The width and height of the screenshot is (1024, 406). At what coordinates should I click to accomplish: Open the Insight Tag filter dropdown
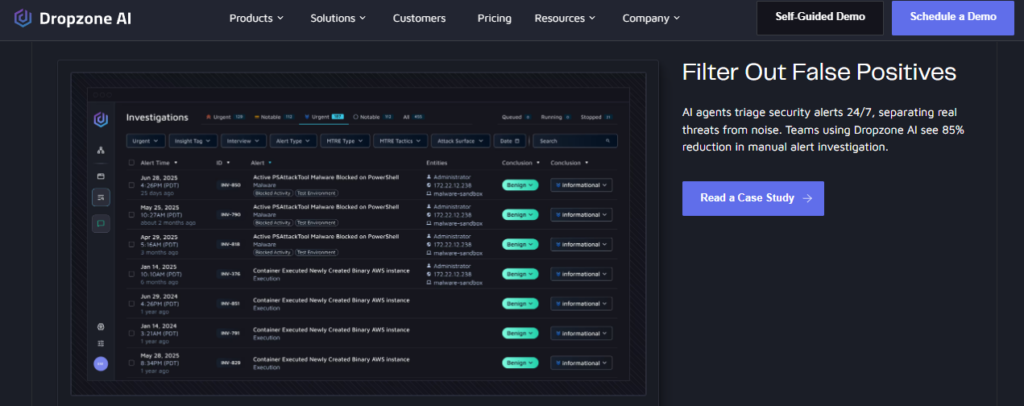pyautogui.click(x=193, y=141)
